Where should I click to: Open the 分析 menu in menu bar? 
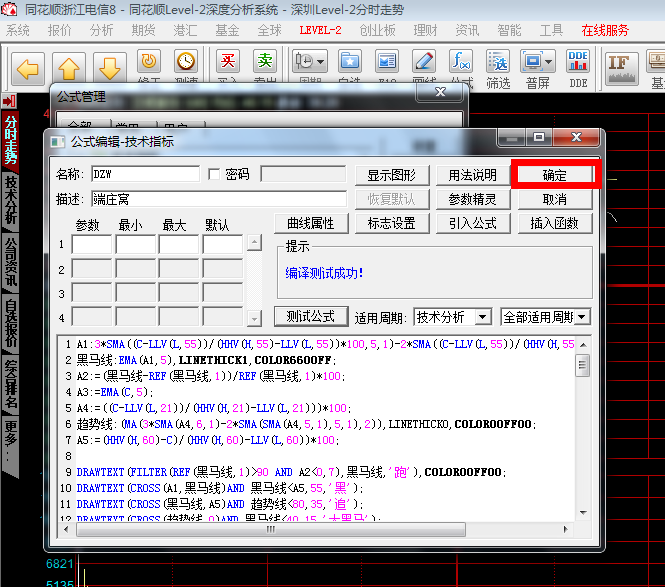[101, 30]
